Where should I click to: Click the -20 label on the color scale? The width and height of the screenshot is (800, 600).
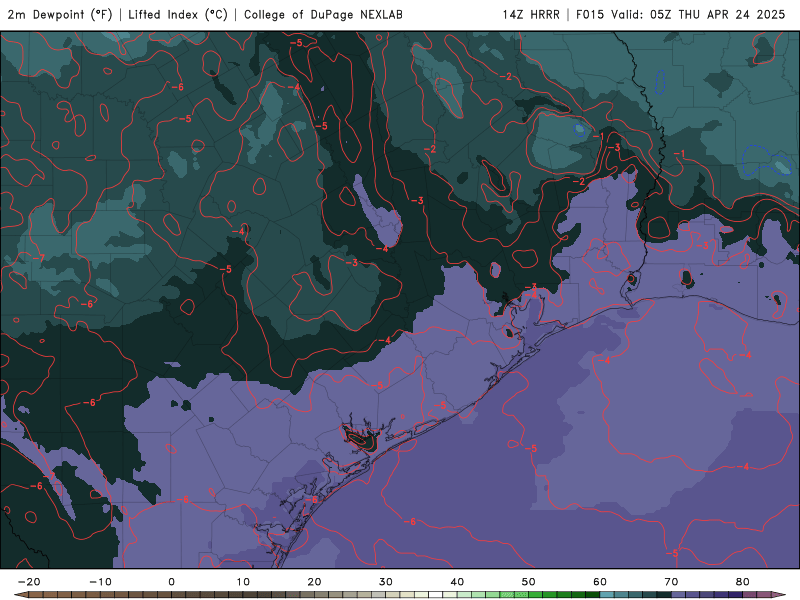pyautogui.click(x=29, y=582)
